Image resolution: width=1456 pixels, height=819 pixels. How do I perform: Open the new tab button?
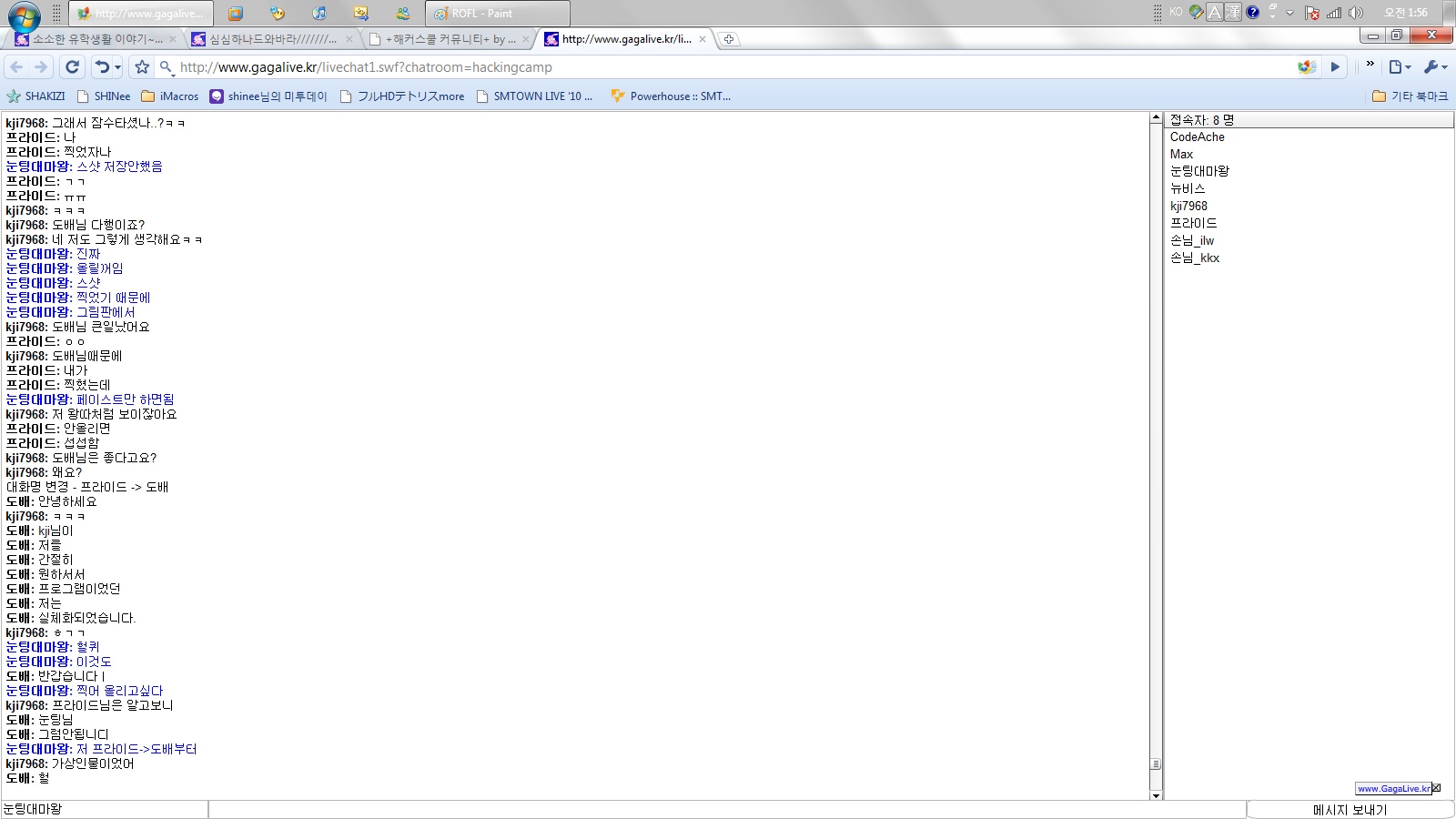(728, 39)
